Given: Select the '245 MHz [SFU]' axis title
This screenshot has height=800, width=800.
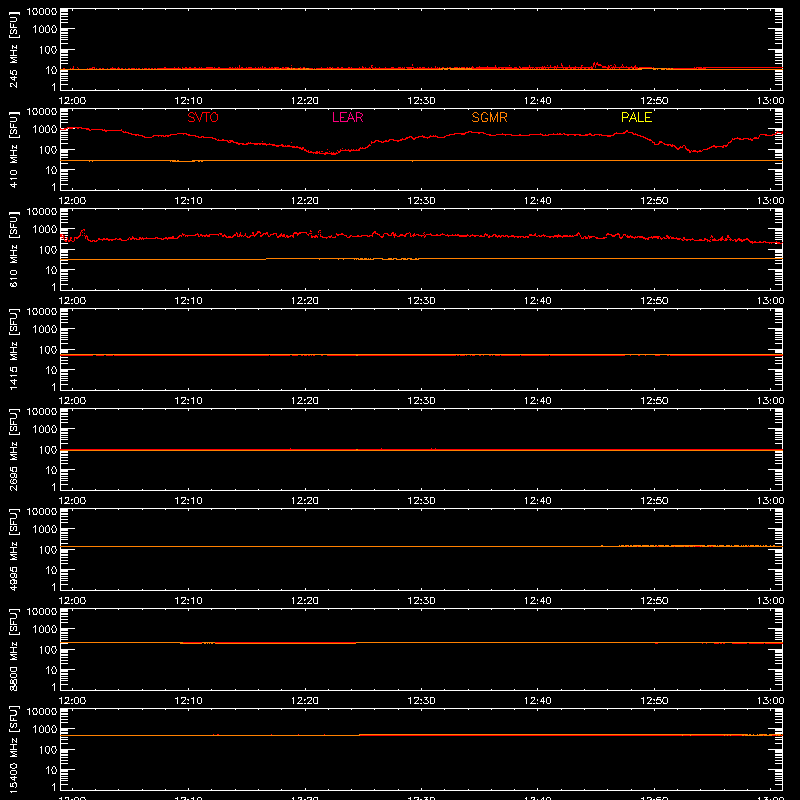Looking at the screenshot, I should pos(14,49).
